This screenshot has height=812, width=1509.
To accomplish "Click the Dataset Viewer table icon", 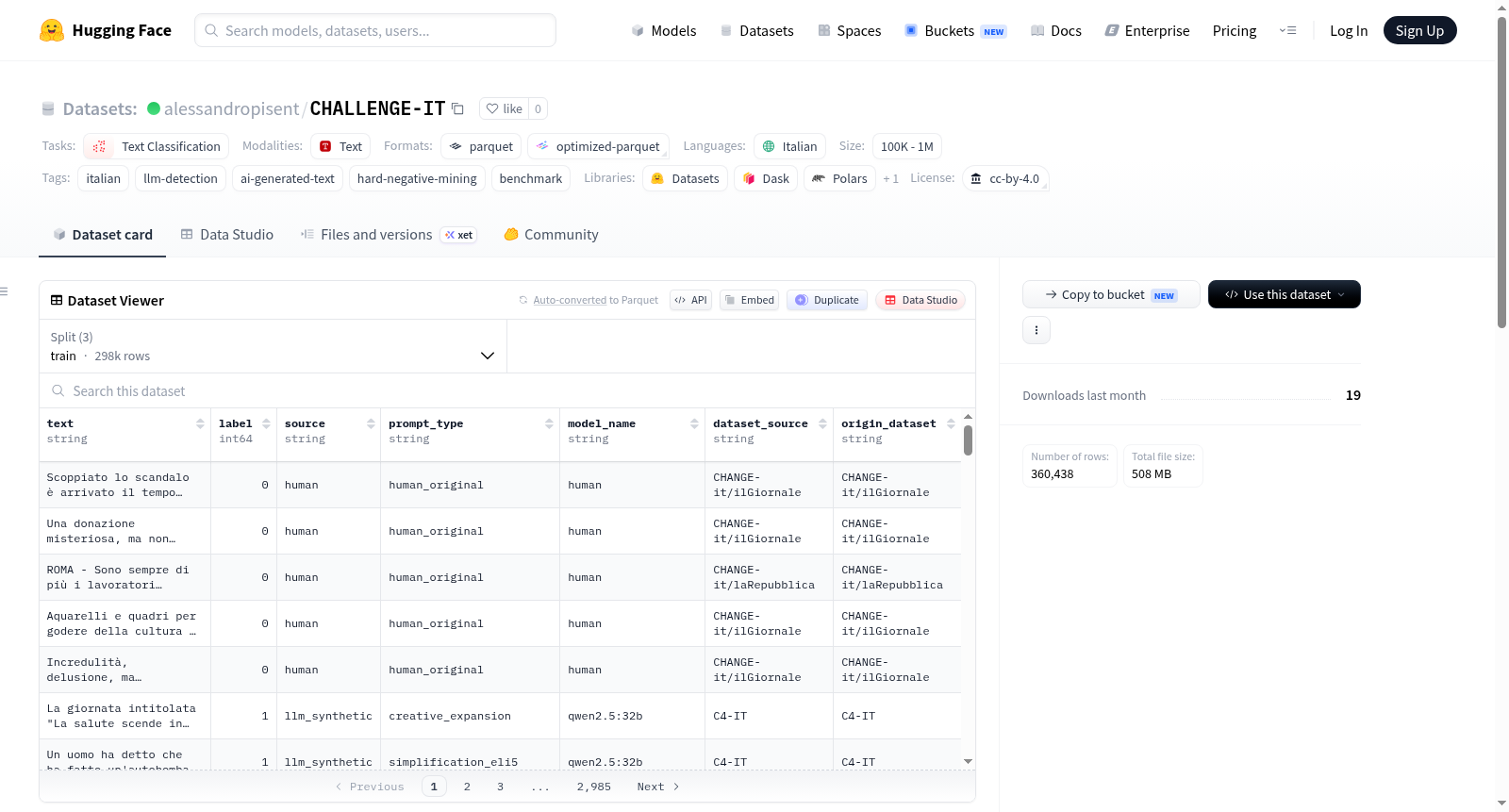I will click(x=57, y=301).
